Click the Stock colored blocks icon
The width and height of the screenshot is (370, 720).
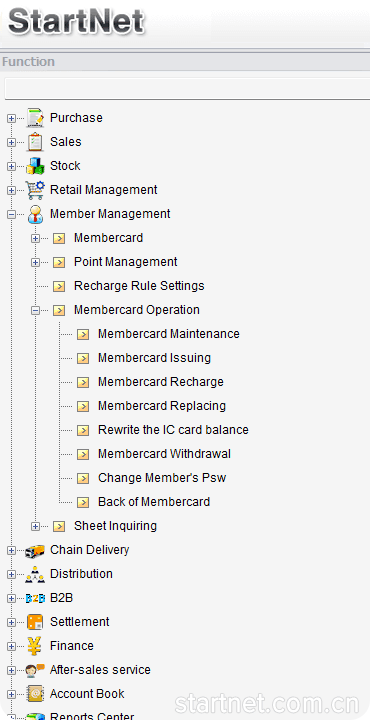(x=35, y=166)
